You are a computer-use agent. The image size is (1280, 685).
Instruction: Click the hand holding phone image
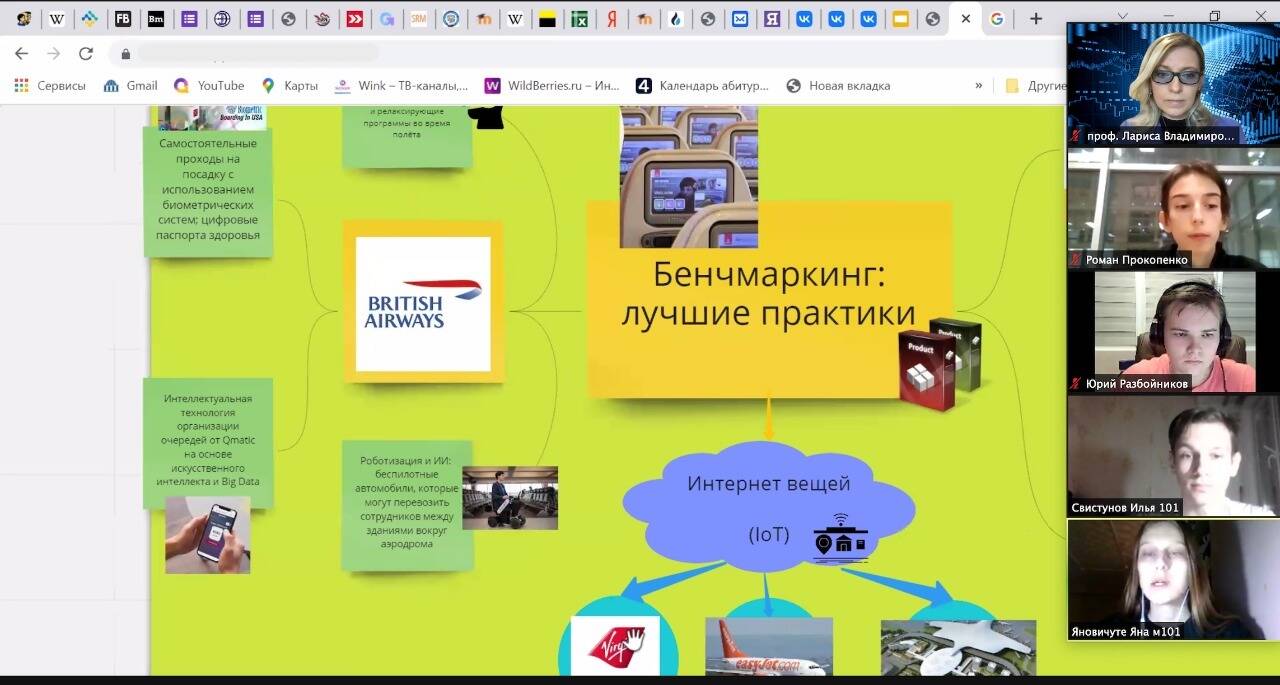coord(208,535)
